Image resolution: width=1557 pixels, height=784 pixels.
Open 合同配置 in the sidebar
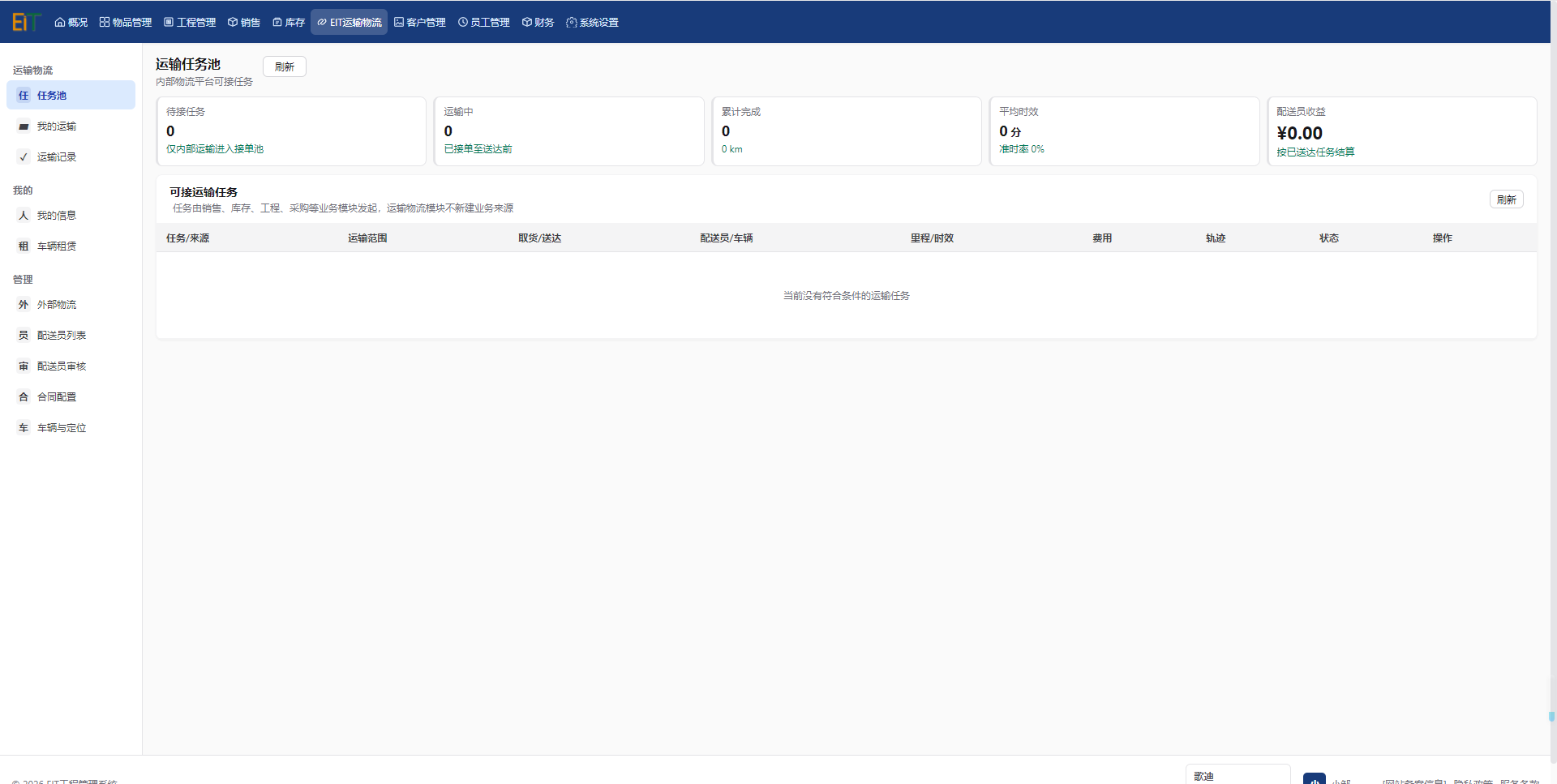pyautogui.click(x=71, y=396)
